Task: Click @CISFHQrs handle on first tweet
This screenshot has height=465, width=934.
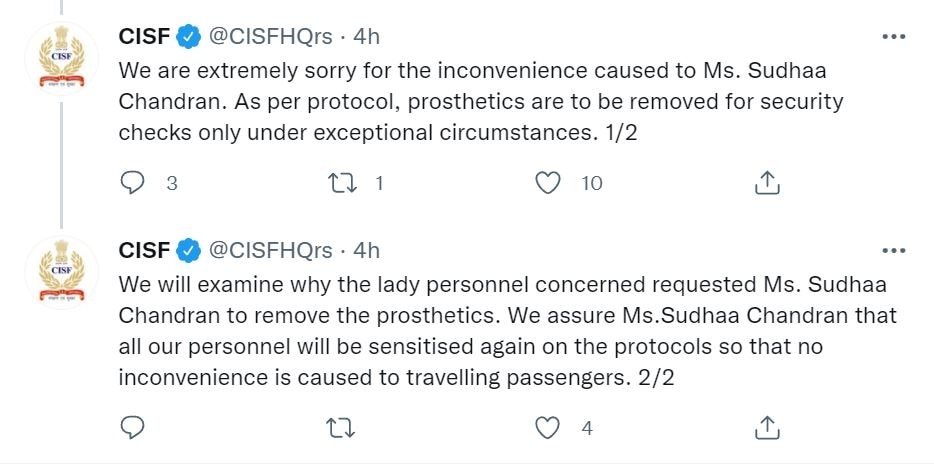Action: [x=269, y=37]
